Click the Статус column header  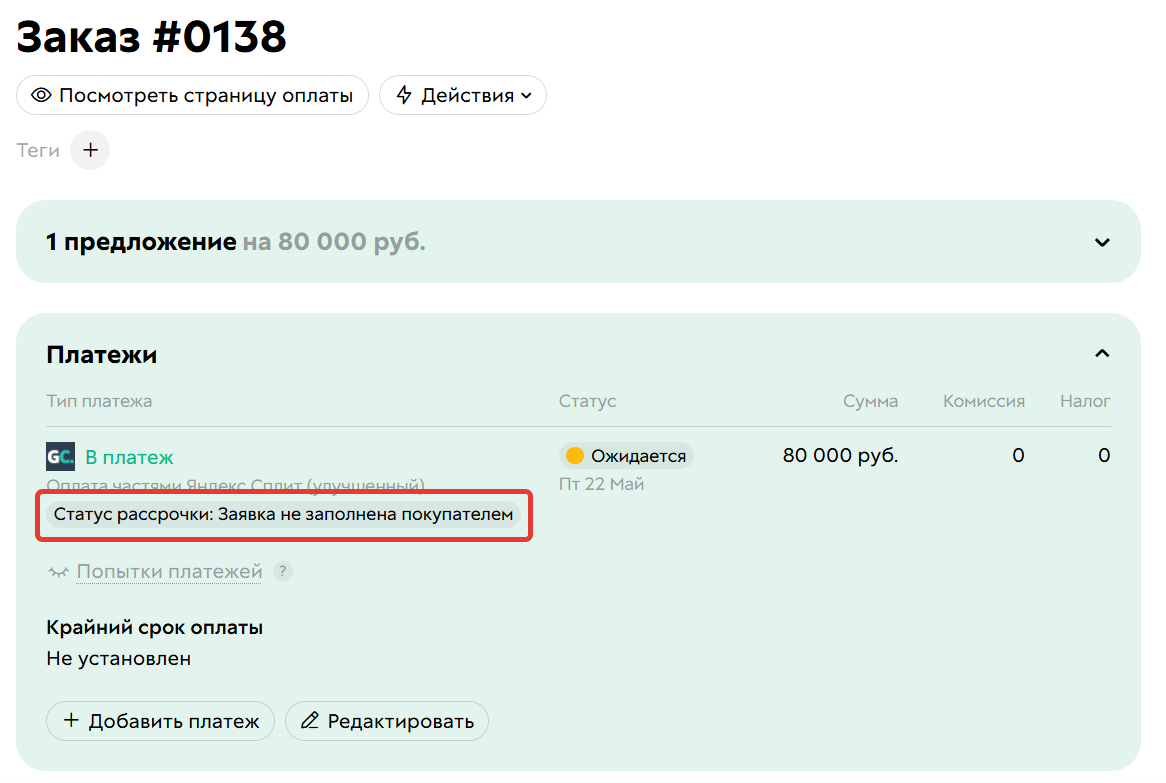click(x=587, y=401)
